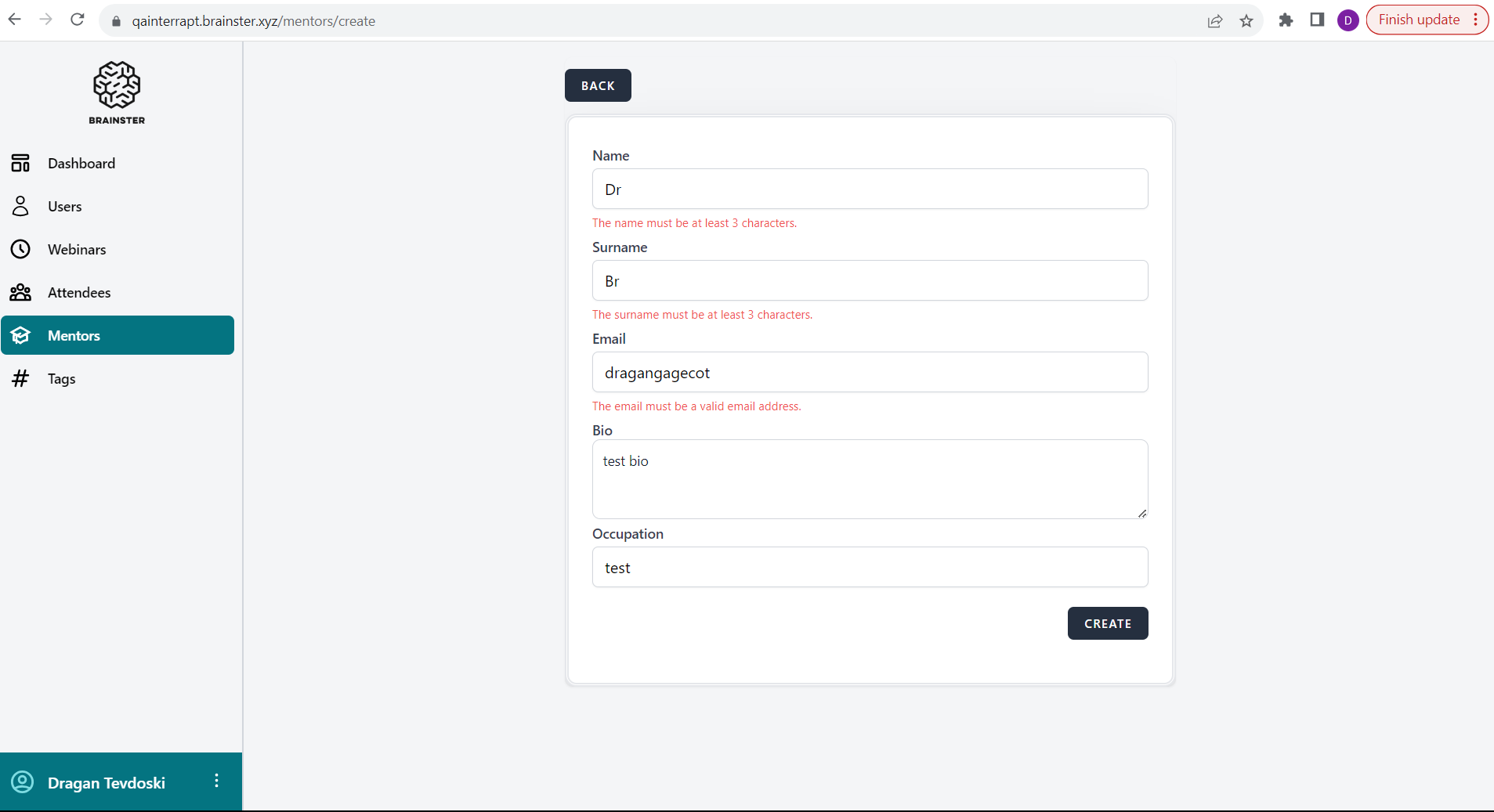1494x812 pixels.
Task: Reload the page using refresh icon
Action: click(77, 20)
